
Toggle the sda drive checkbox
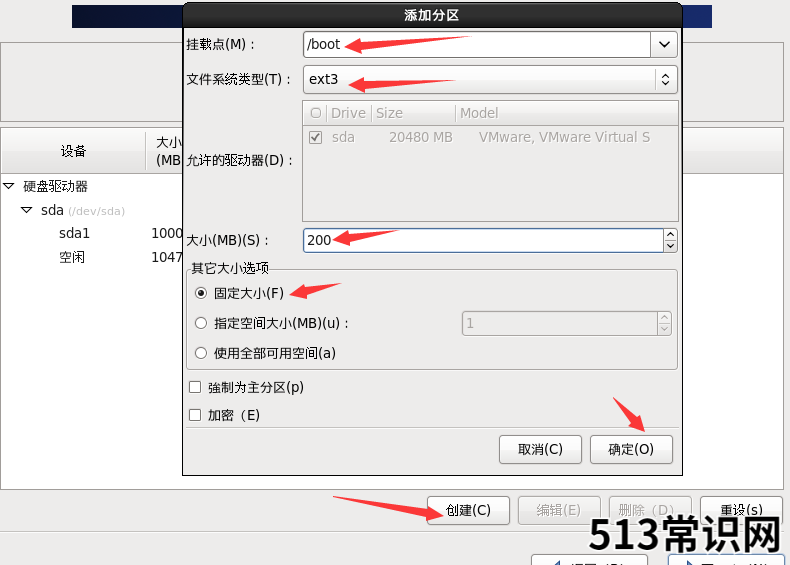tap(315, 137)
